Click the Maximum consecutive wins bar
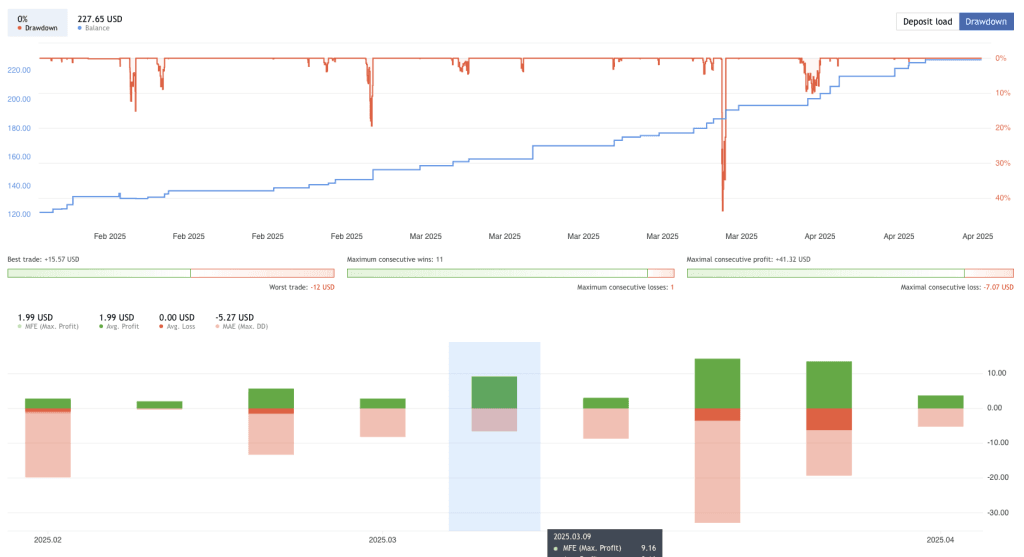 pos(510,273)
